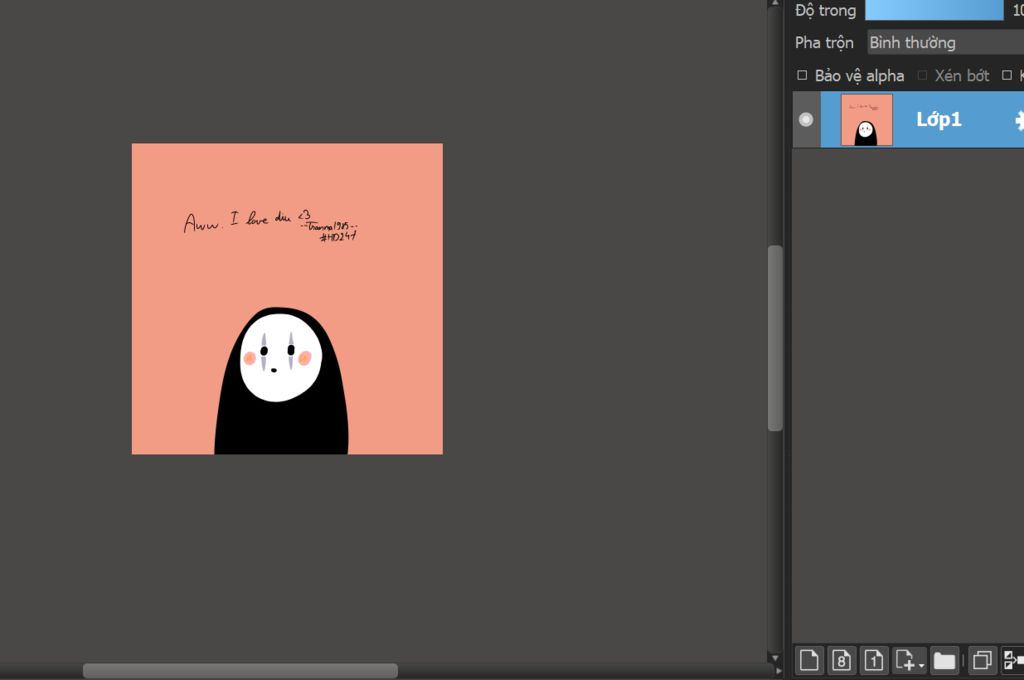Image resolution: width=1024 pixels, height=680 pixels.
Task: Click the canvas vertical scrollbar thumb
Action: [775, 338]
